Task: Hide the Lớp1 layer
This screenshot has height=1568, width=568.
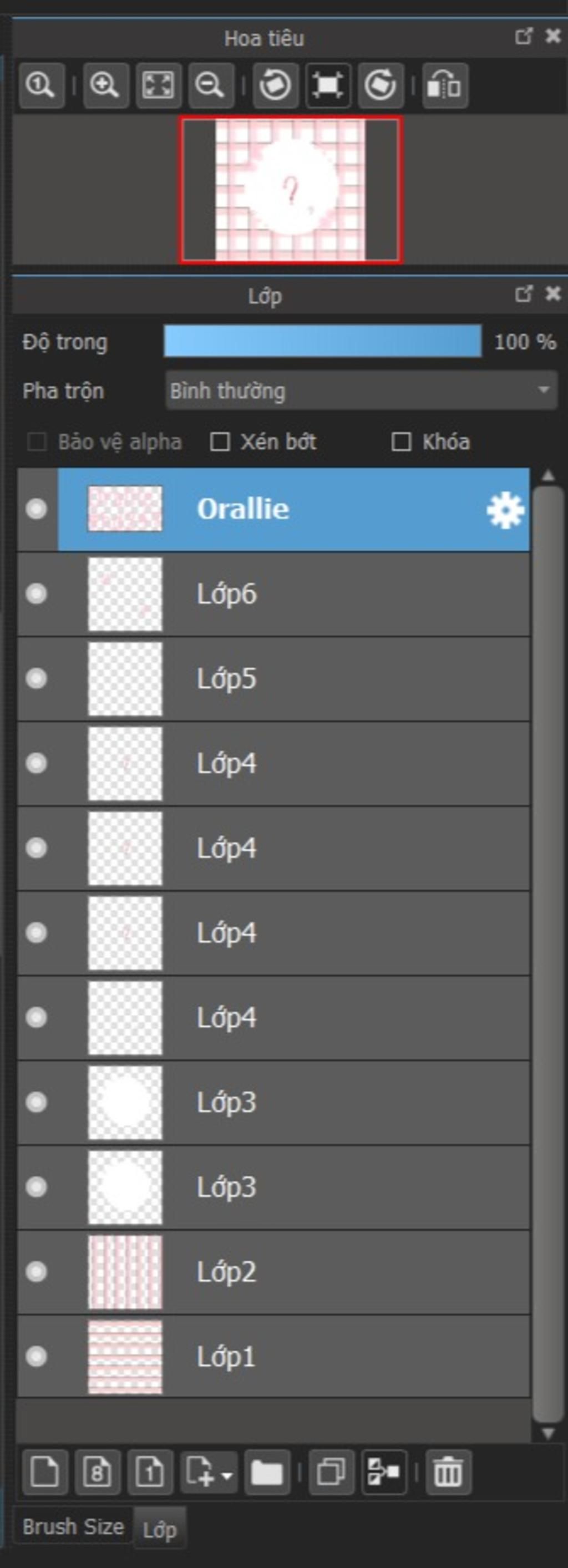Action: tap(37, 1356)
